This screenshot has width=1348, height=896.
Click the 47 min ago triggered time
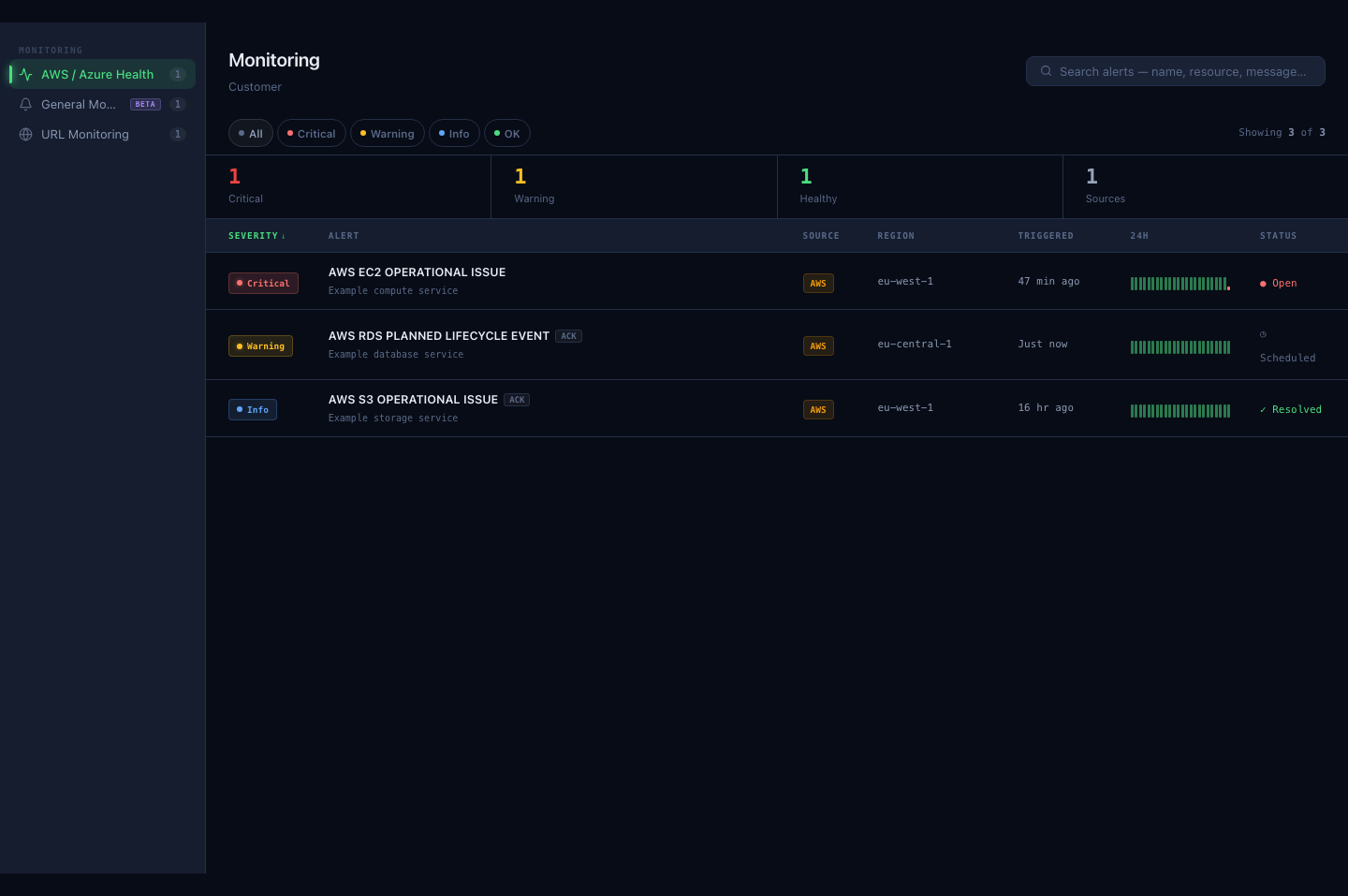1048,281
